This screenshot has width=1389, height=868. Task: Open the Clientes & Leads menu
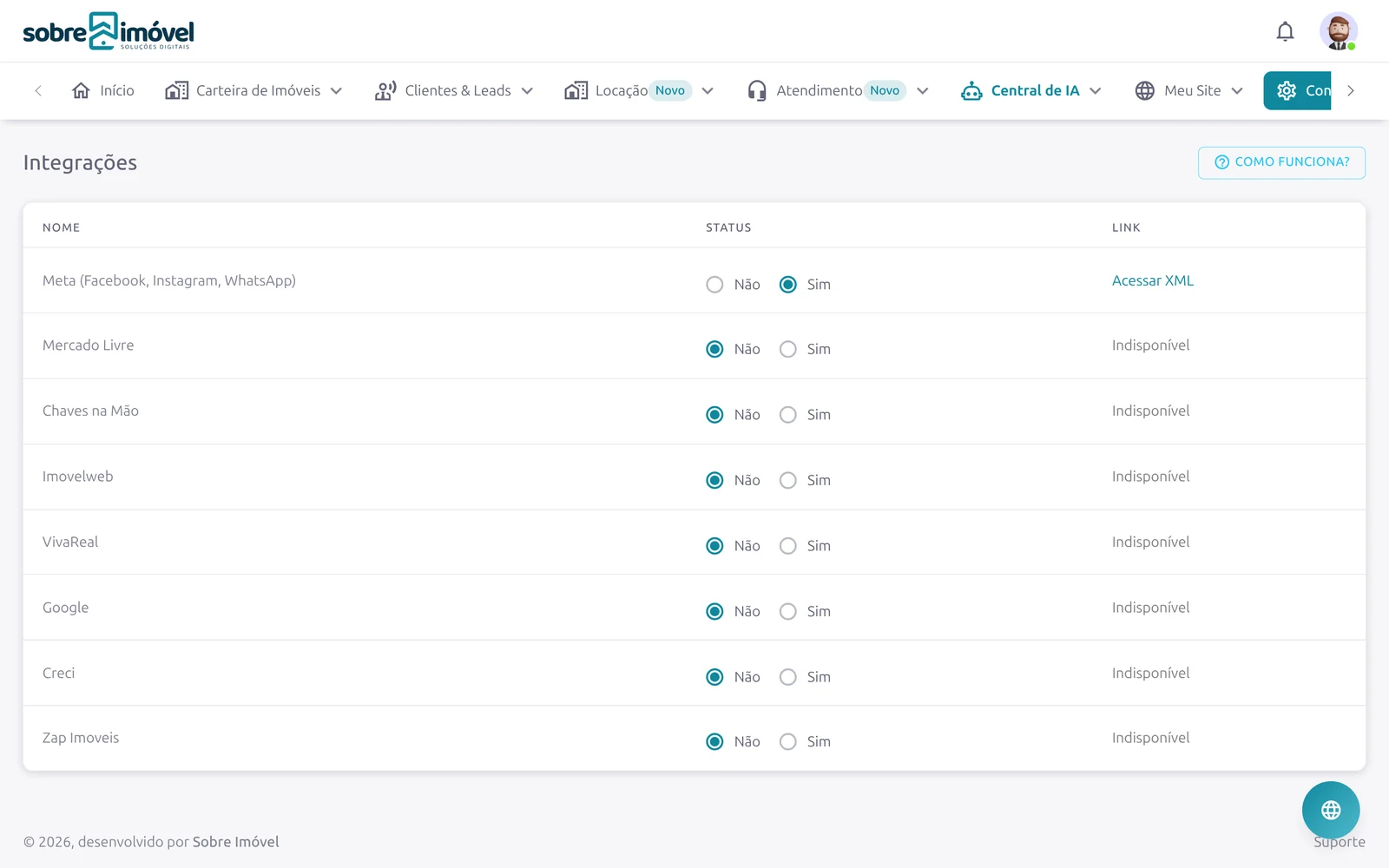pyautogui.click(x=454, y=90)
